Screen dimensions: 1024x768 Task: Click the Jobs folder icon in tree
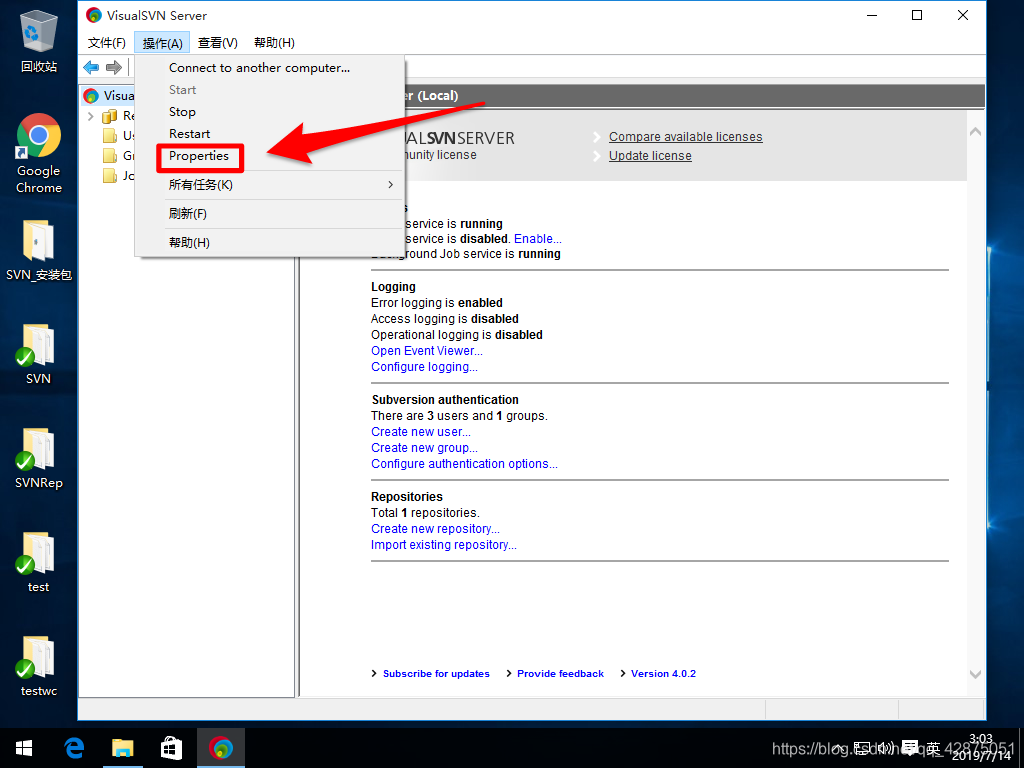110,176
